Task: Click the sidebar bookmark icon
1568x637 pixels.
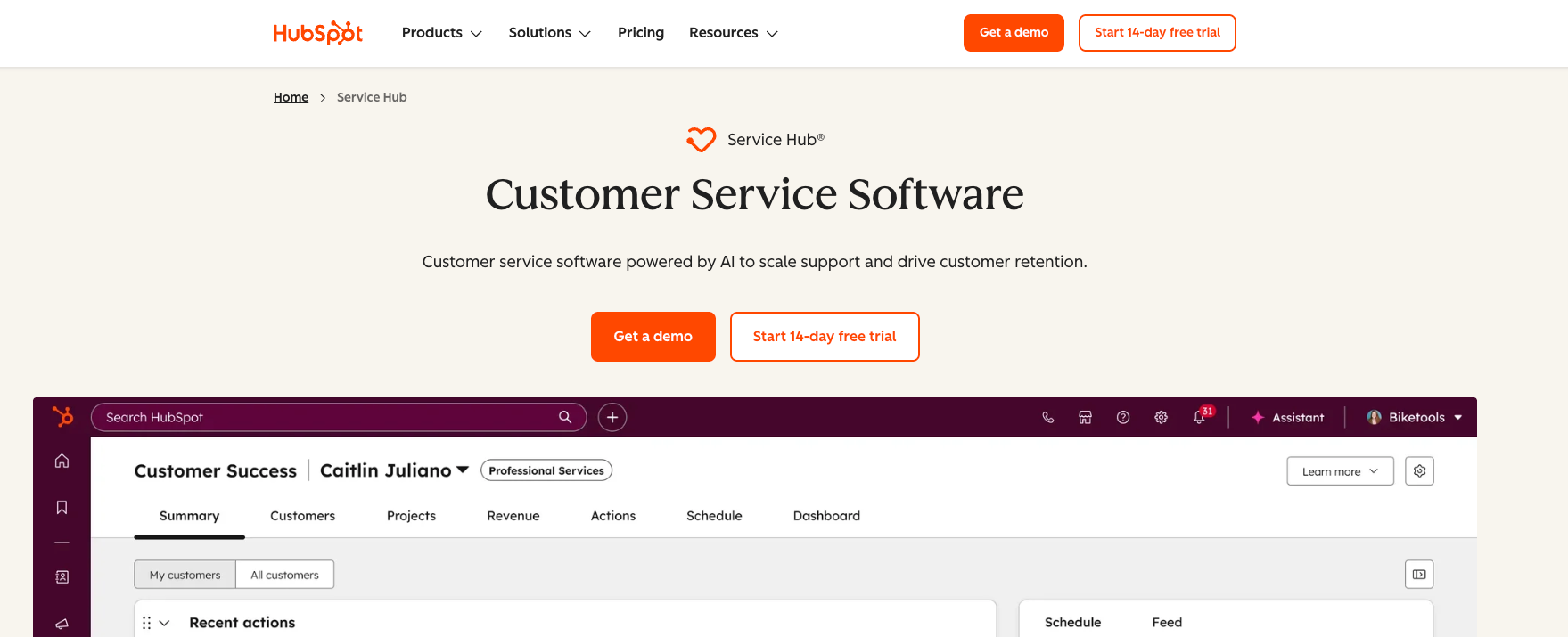Action: pos(62,507)
